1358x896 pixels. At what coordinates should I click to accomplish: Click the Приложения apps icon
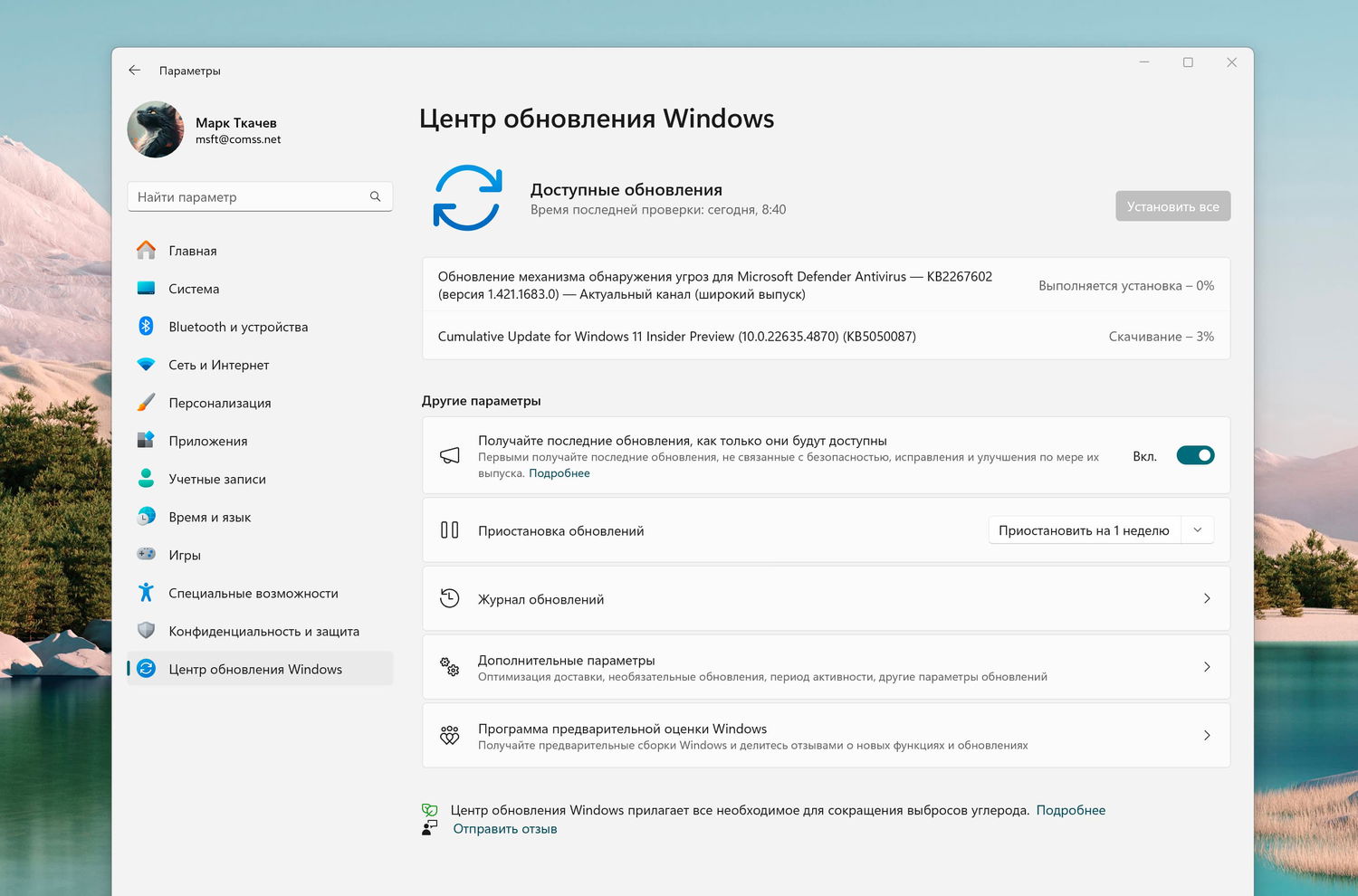tap(146, 440)
